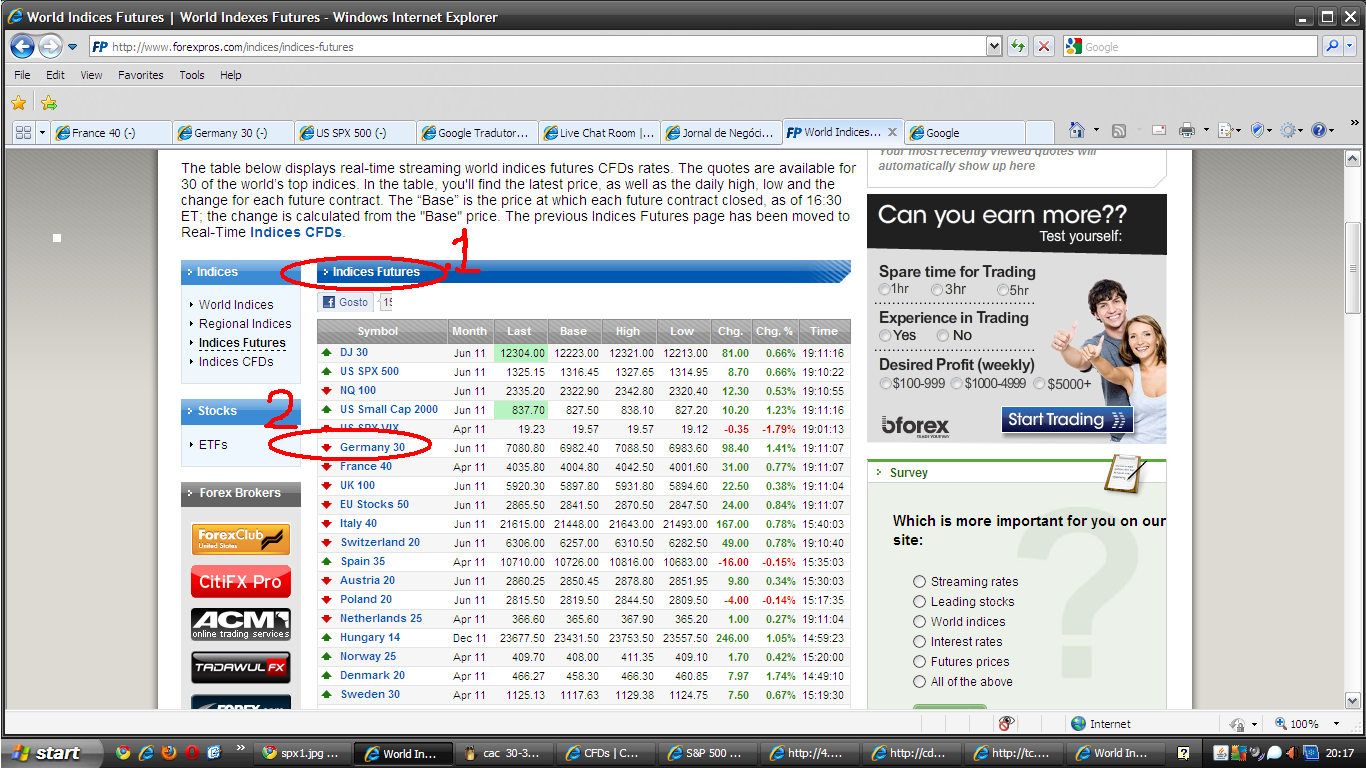Open the Quick Tabs grid icon

pos(23,132)
